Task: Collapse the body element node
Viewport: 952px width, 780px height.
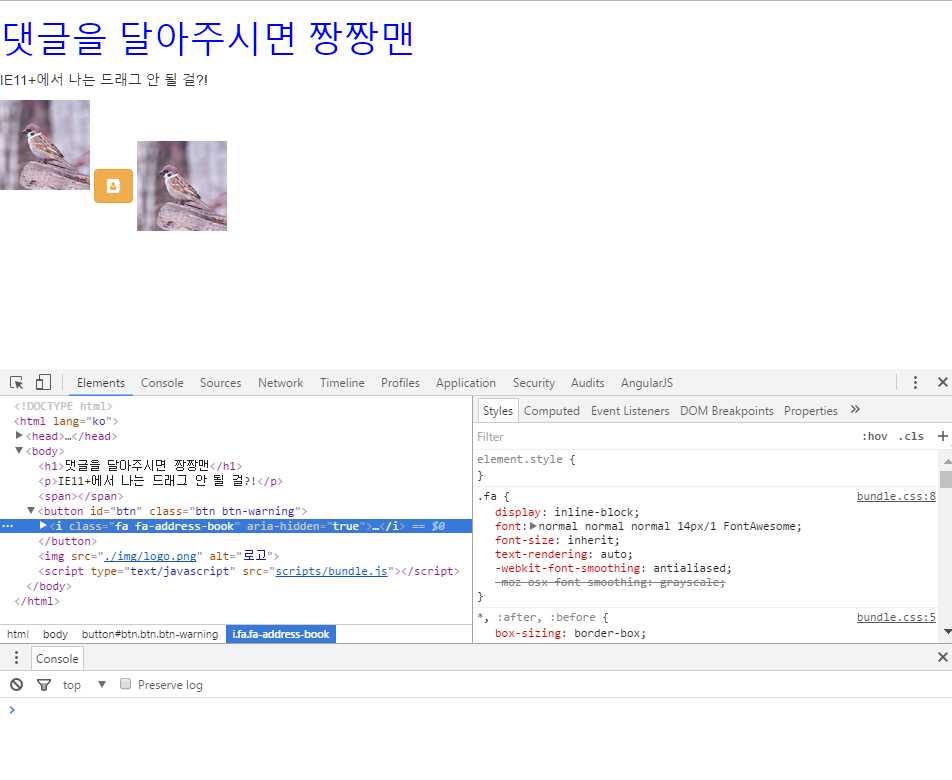Action: click(x=19, y=450)
